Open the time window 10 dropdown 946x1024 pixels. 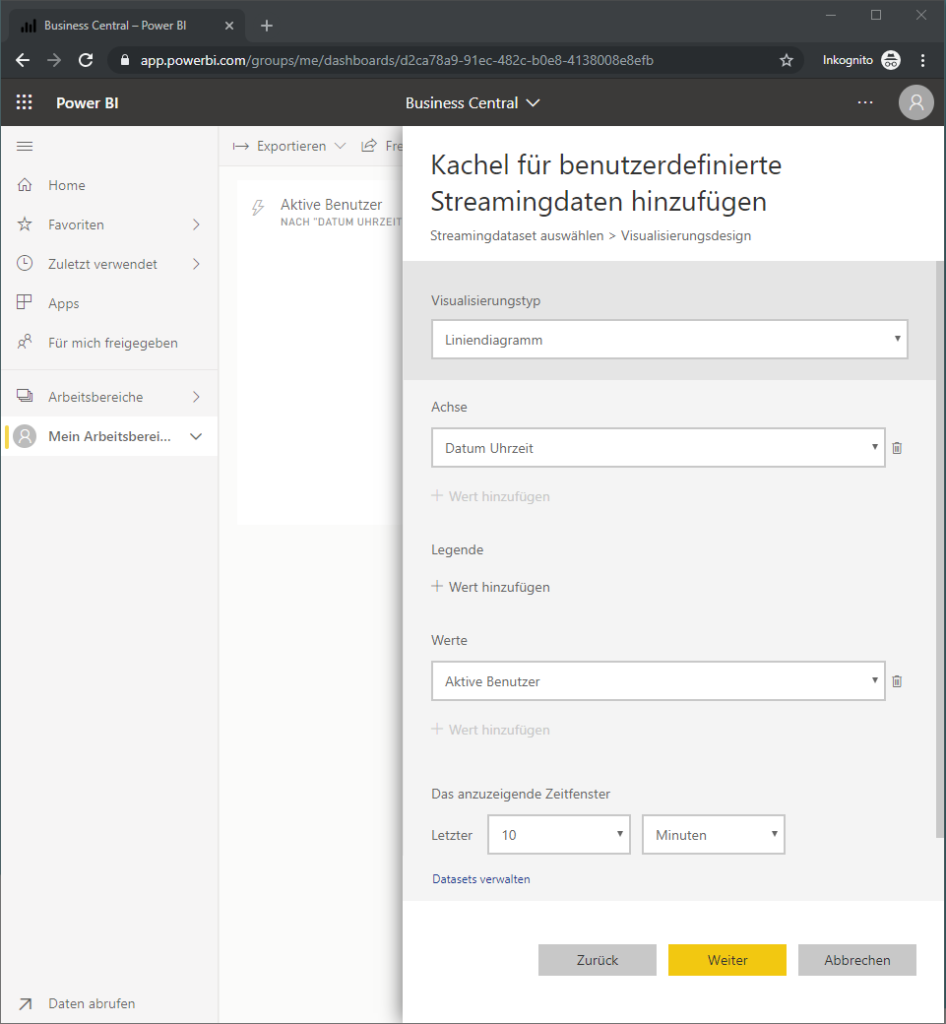(x=559, y=835)
